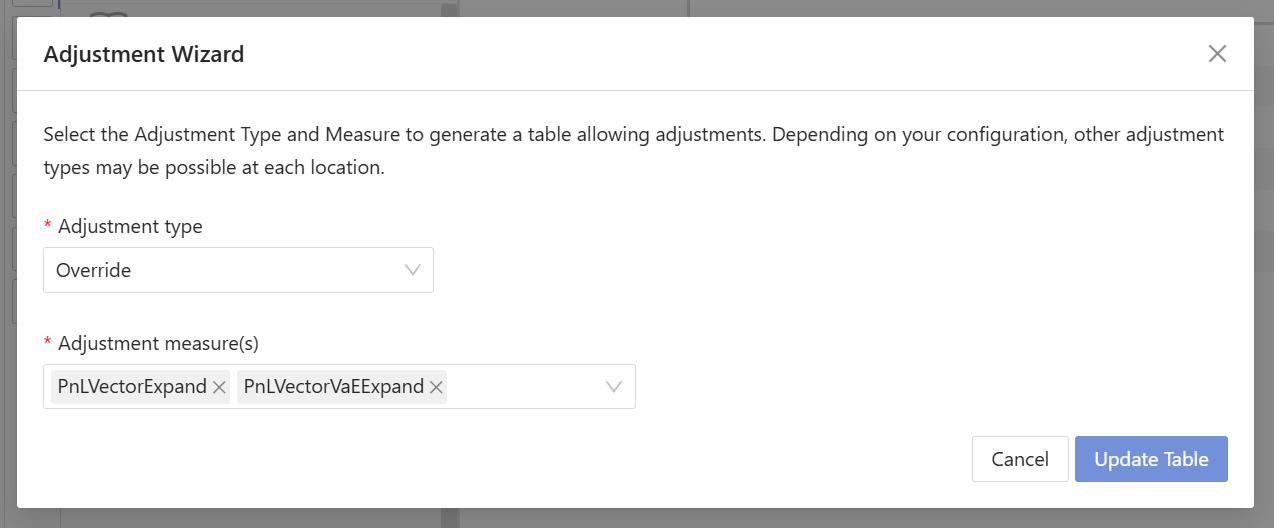Click the 'Adjustment type' field label

(130, 227)
